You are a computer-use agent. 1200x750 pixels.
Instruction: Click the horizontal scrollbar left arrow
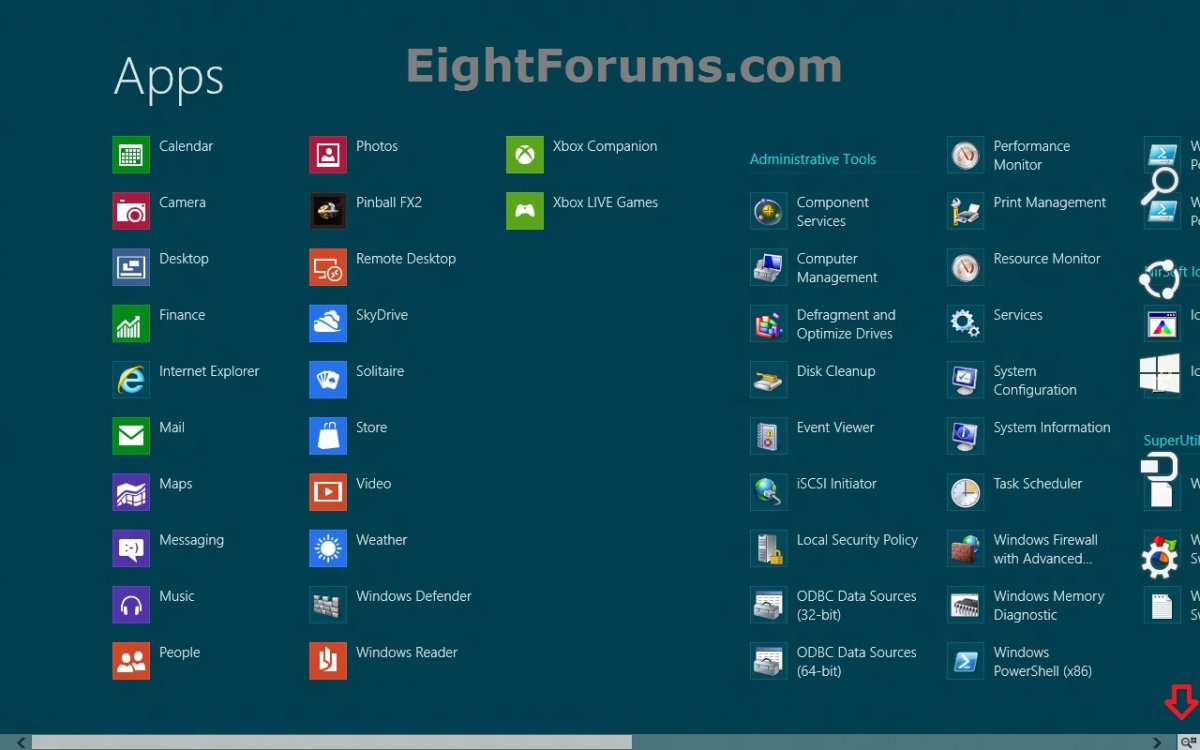(21, 742)
